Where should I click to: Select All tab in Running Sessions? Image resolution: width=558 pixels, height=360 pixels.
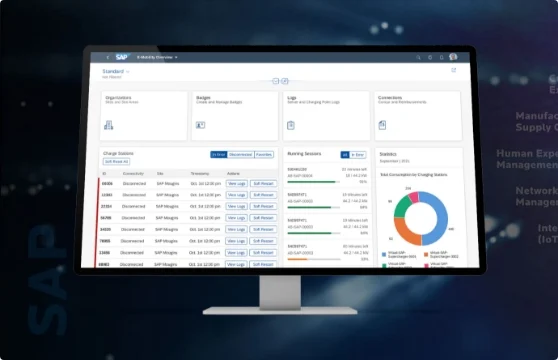click(345, 155)
